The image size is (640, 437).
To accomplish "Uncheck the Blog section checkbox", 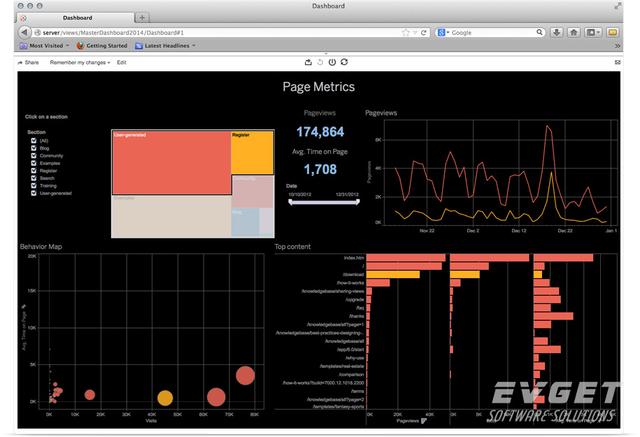I will click(34, 148).
